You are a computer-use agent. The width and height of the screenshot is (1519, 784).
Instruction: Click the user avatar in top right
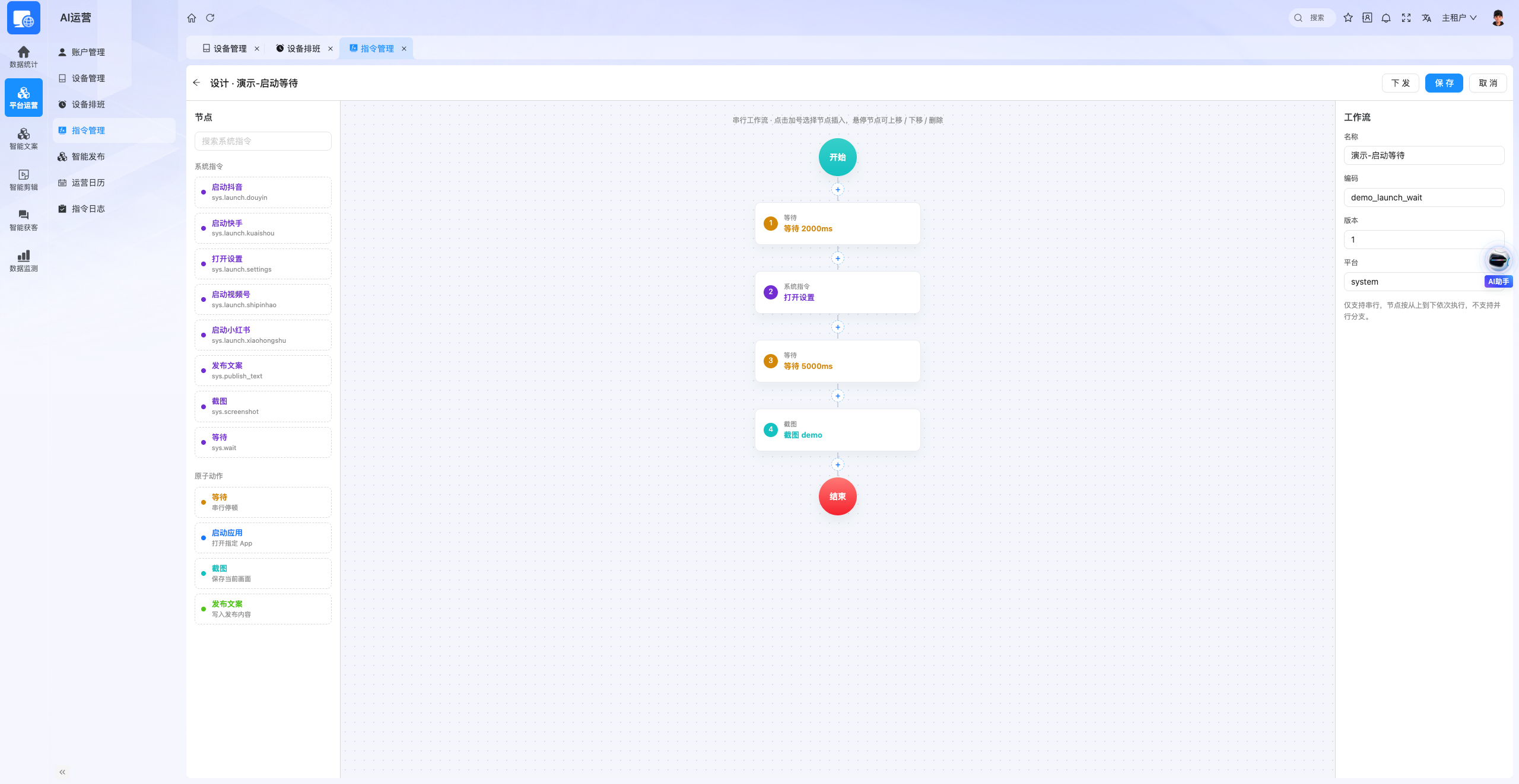click(x=1498, y=18)
